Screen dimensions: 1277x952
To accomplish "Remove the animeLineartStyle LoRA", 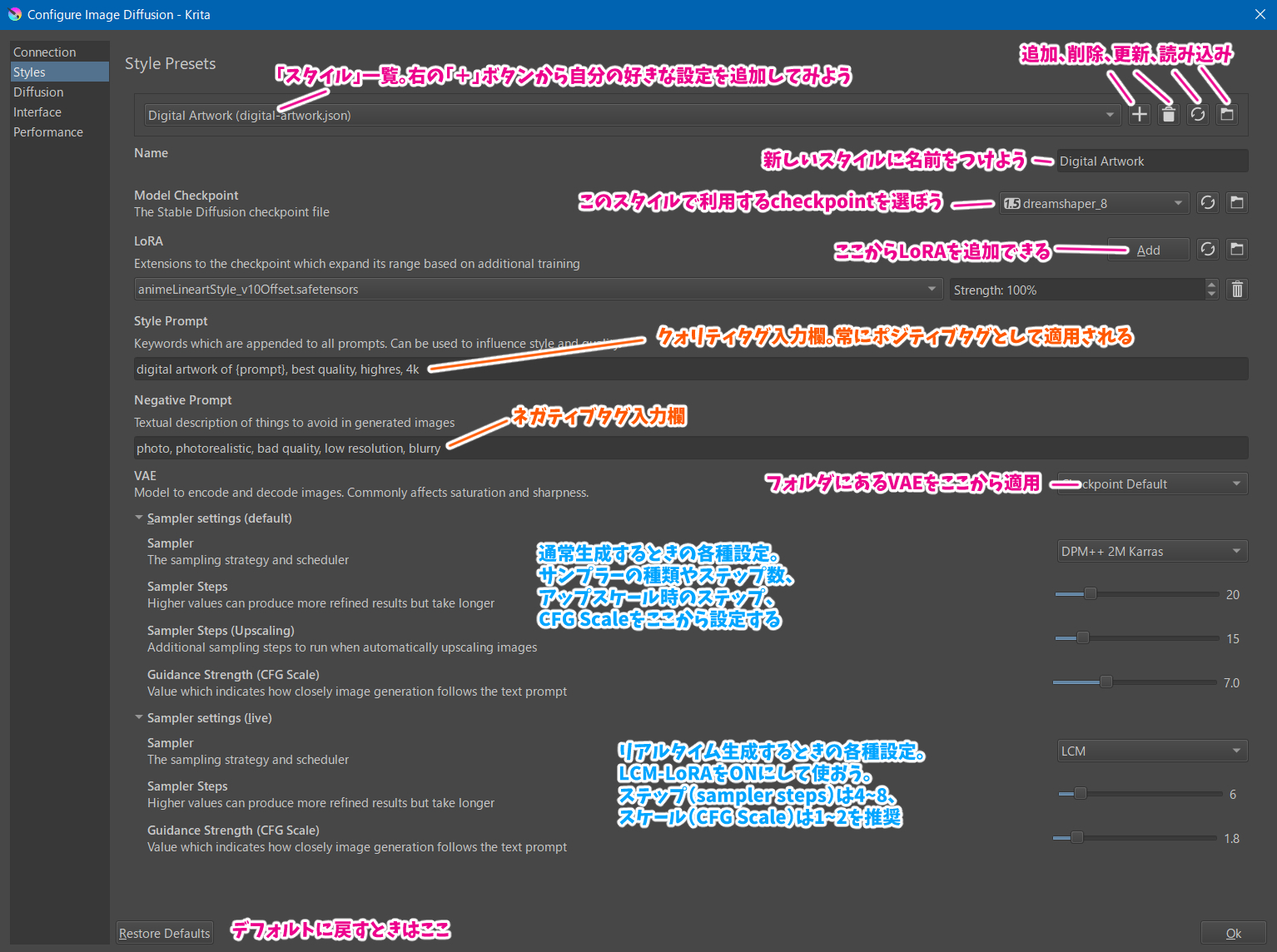I will point(1237,289).
